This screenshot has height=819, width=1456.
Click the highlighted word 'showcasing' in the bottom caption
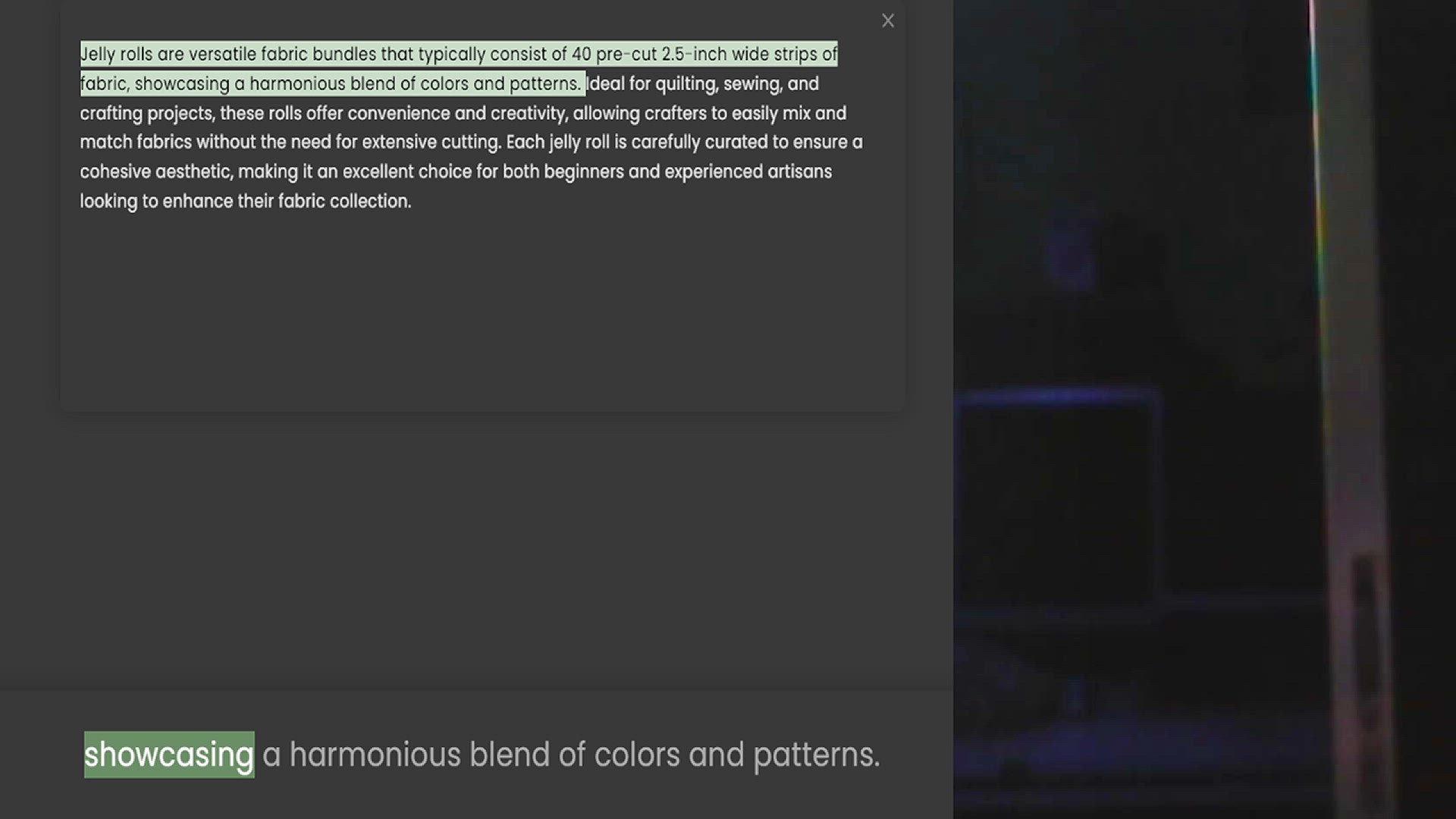[x=168, y=755]
